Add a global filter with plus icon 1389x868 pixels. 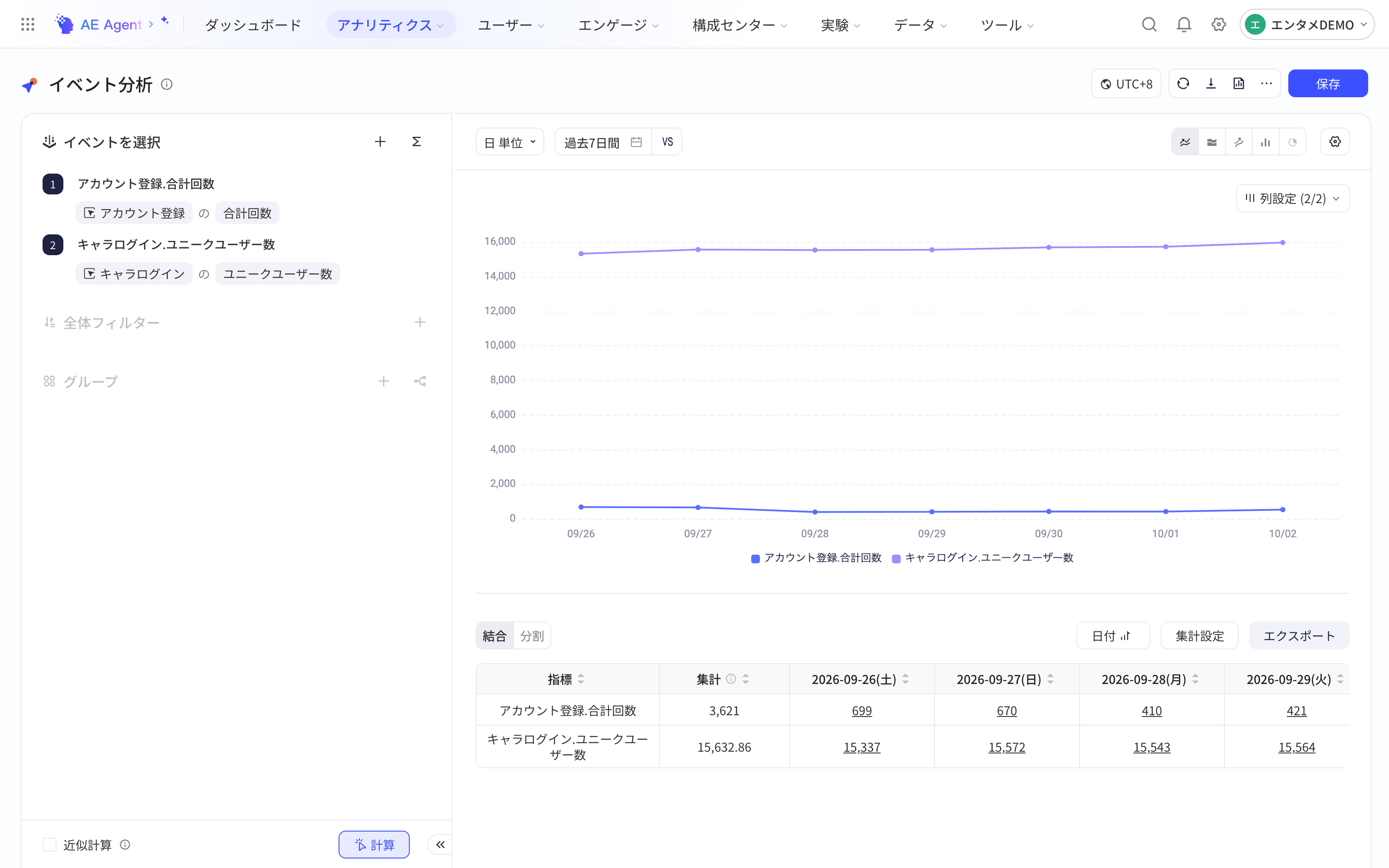tap(420, 322)
